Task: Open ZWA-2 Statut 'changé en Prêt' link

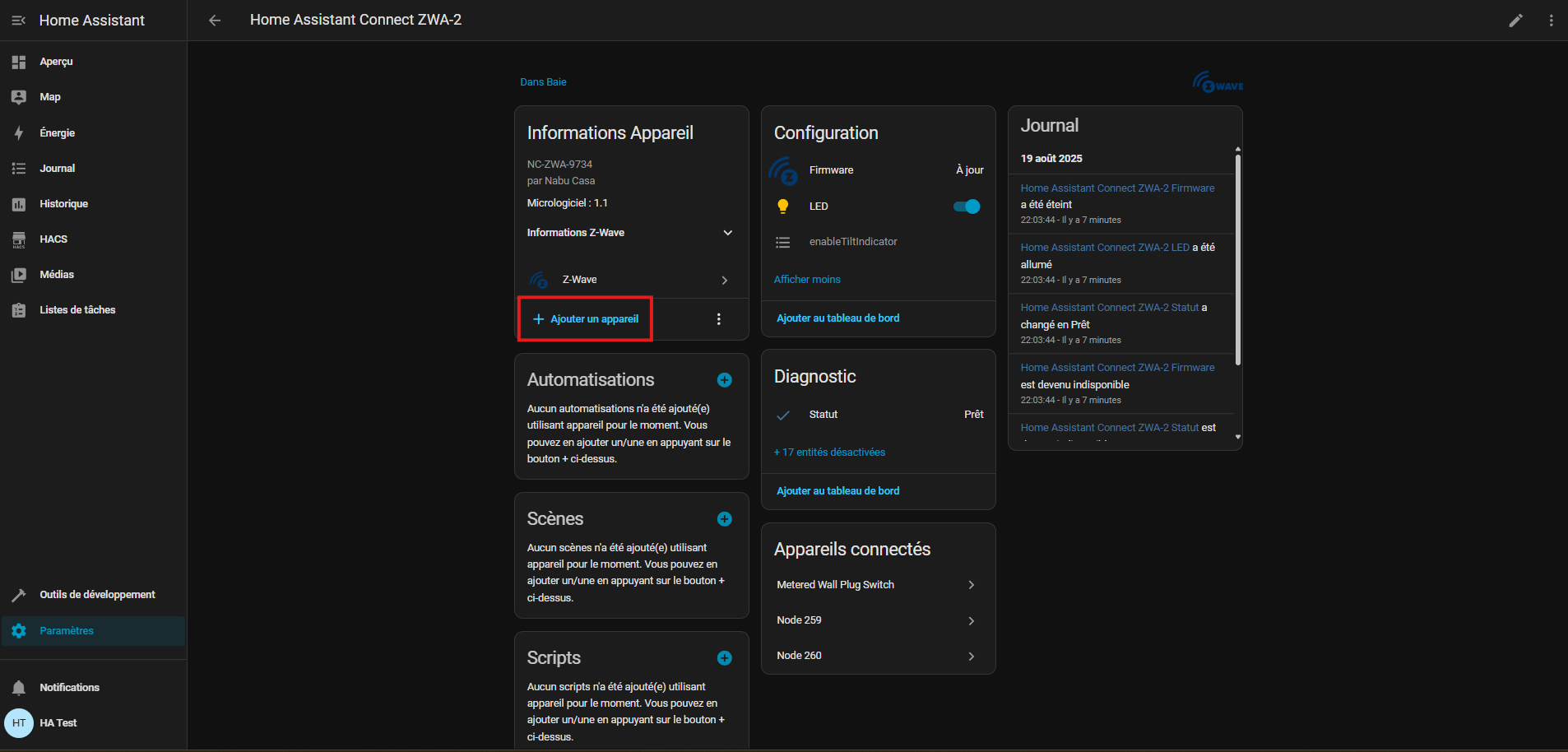Action: click(1110, 308)
